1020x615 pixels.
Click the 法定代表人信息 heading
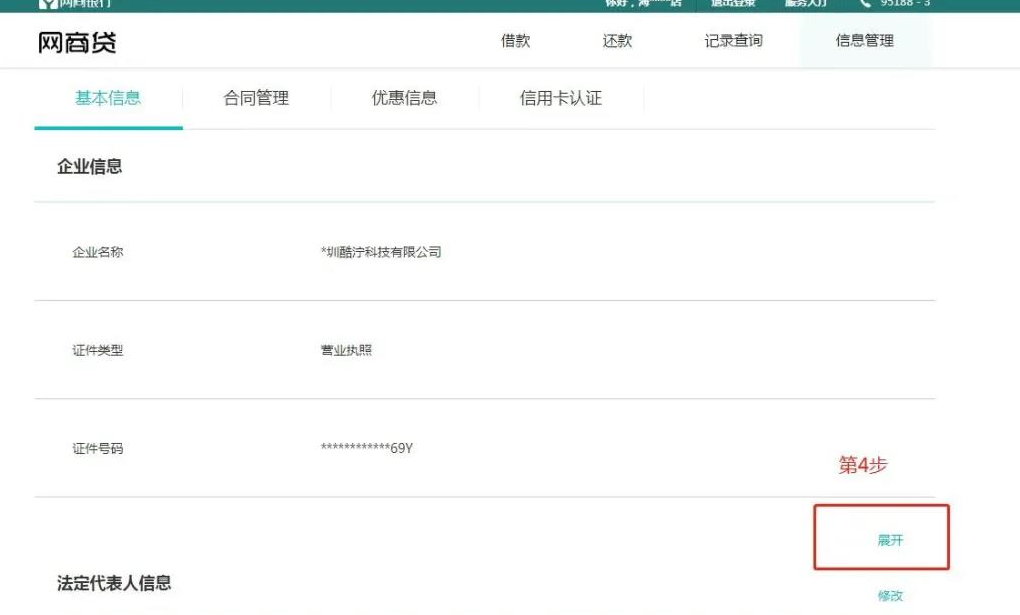(114, 583)
